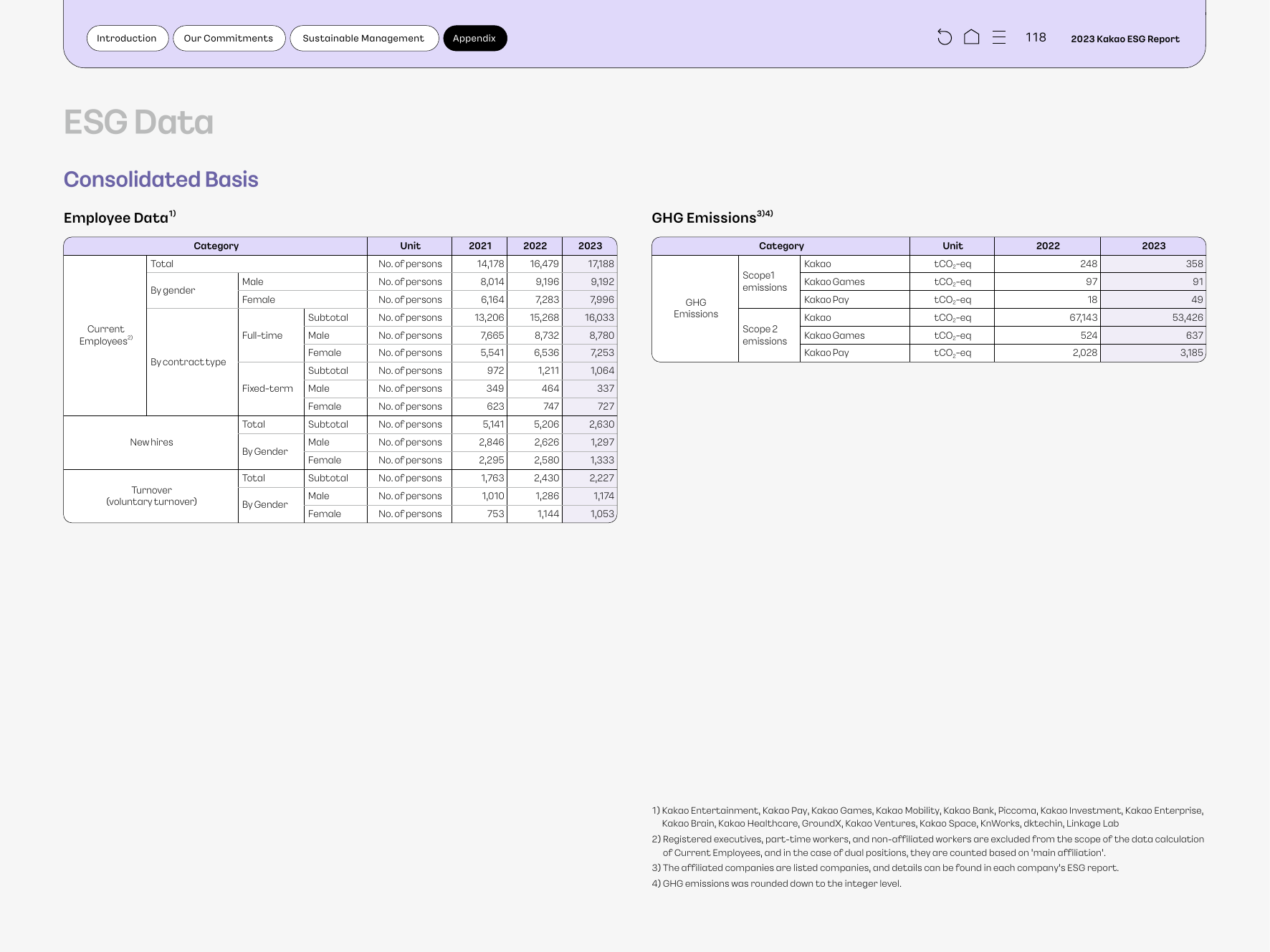Click new hires 2022 subtotal 5,206

coord(546,424)
